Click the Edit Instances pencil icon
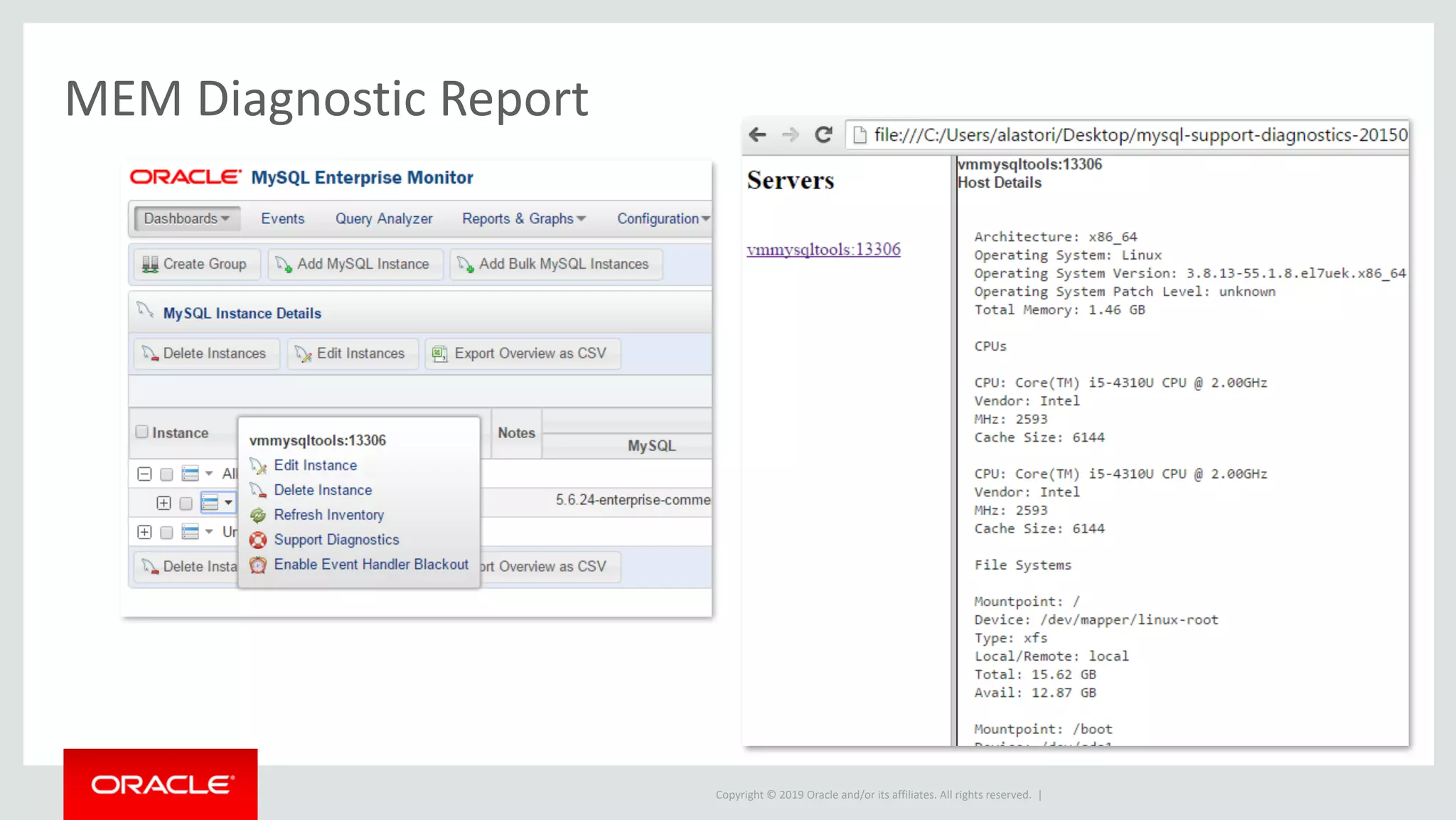 [x=304, y=353]
